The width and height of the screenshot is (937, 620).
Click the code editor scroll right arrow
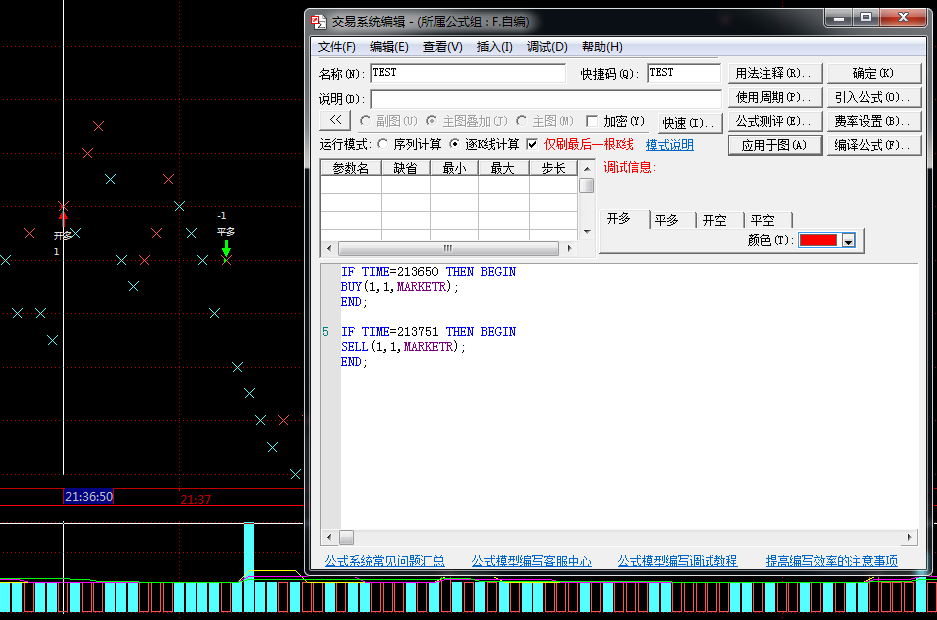(910, 538)
